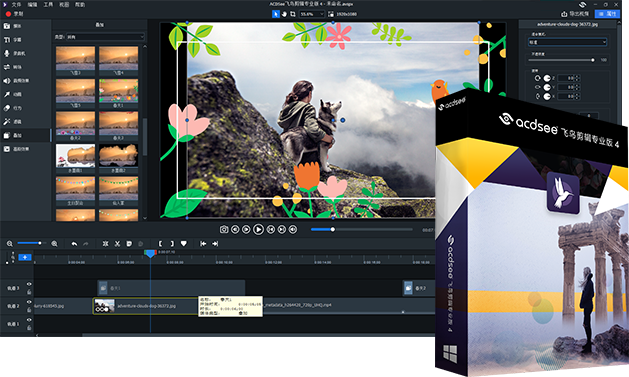The width and height of the screenshot is (629, 377).
Task: Jump to the previous clip edge
Action: (x=203, y=243)
